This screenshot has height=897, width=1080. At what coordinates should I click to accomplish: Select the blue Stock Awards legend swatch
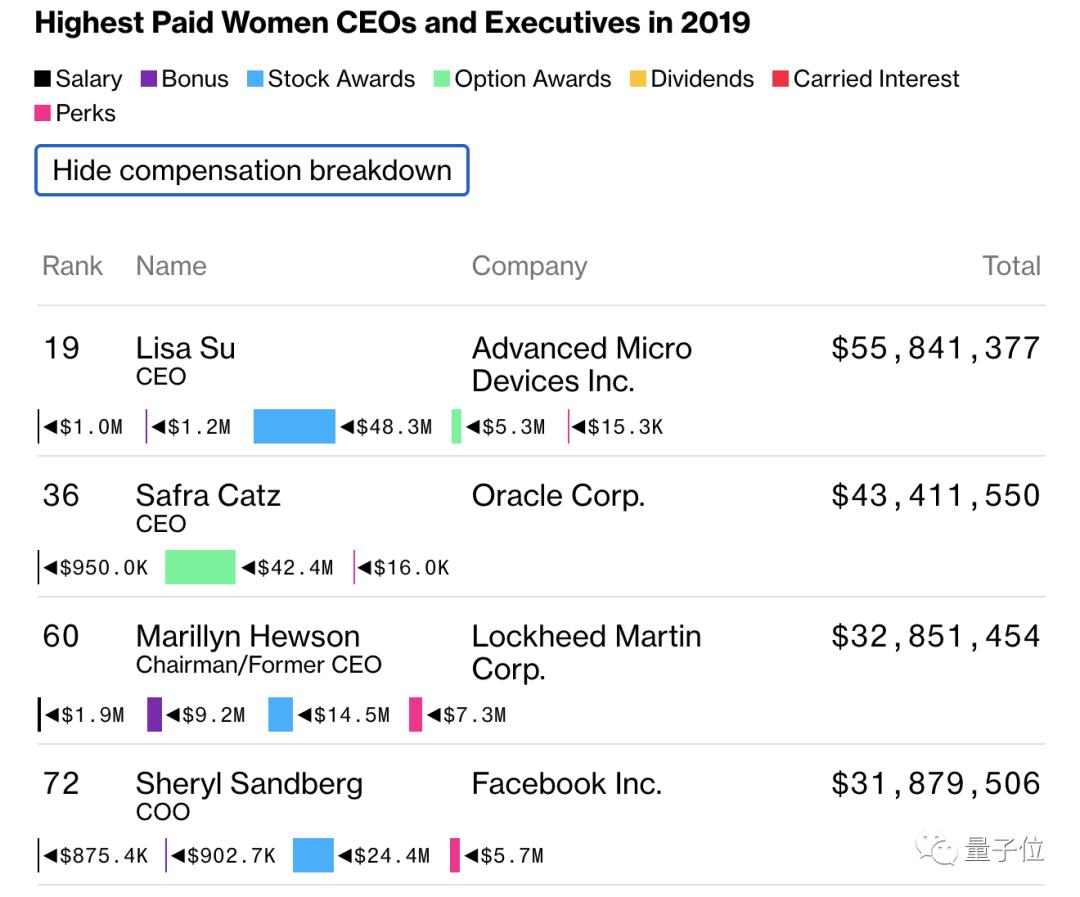pos(255,79)
